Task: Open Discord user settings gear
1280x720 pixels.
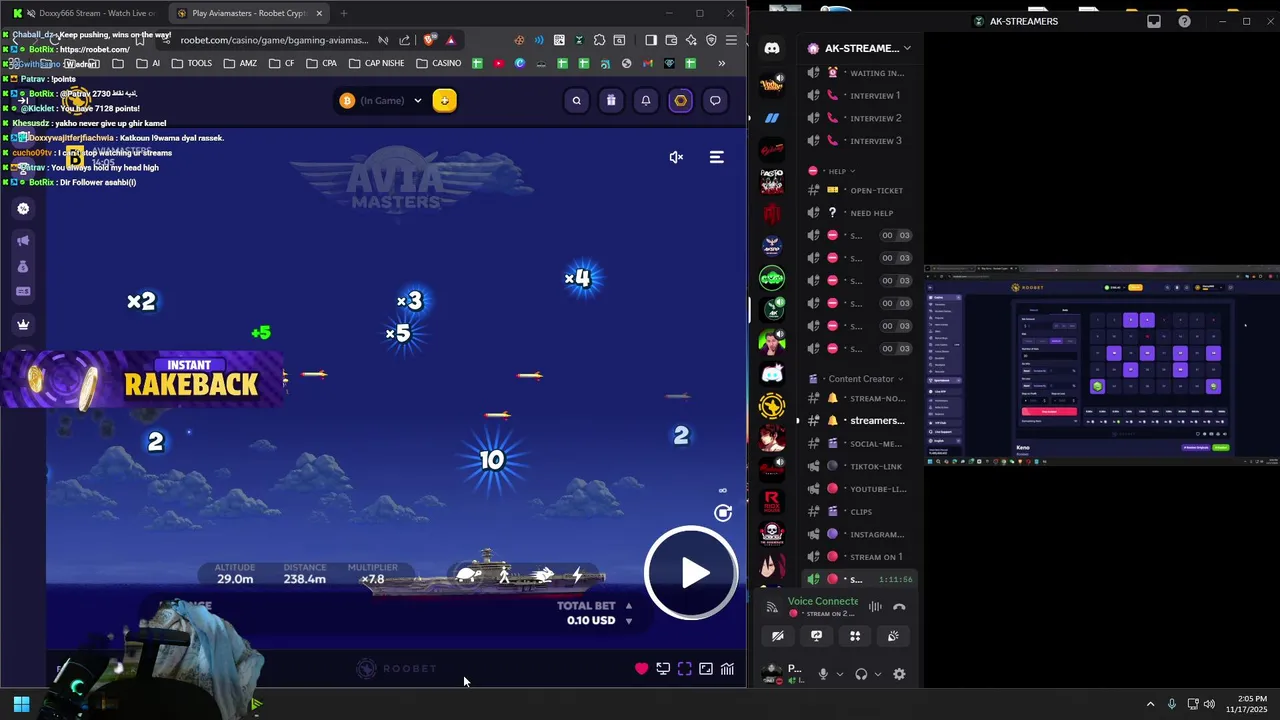Action: [899, 674]
